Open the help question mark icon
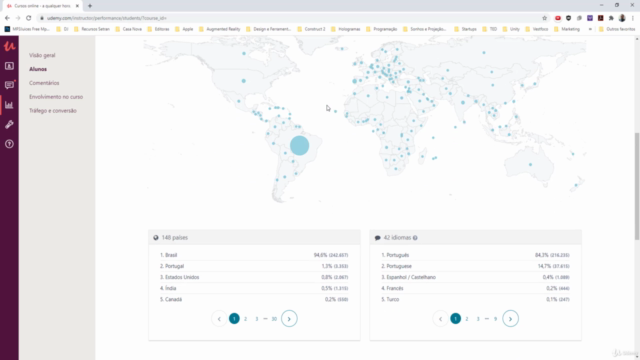The image size is (640, 360). pyautogui.click(x=9, y=144)
